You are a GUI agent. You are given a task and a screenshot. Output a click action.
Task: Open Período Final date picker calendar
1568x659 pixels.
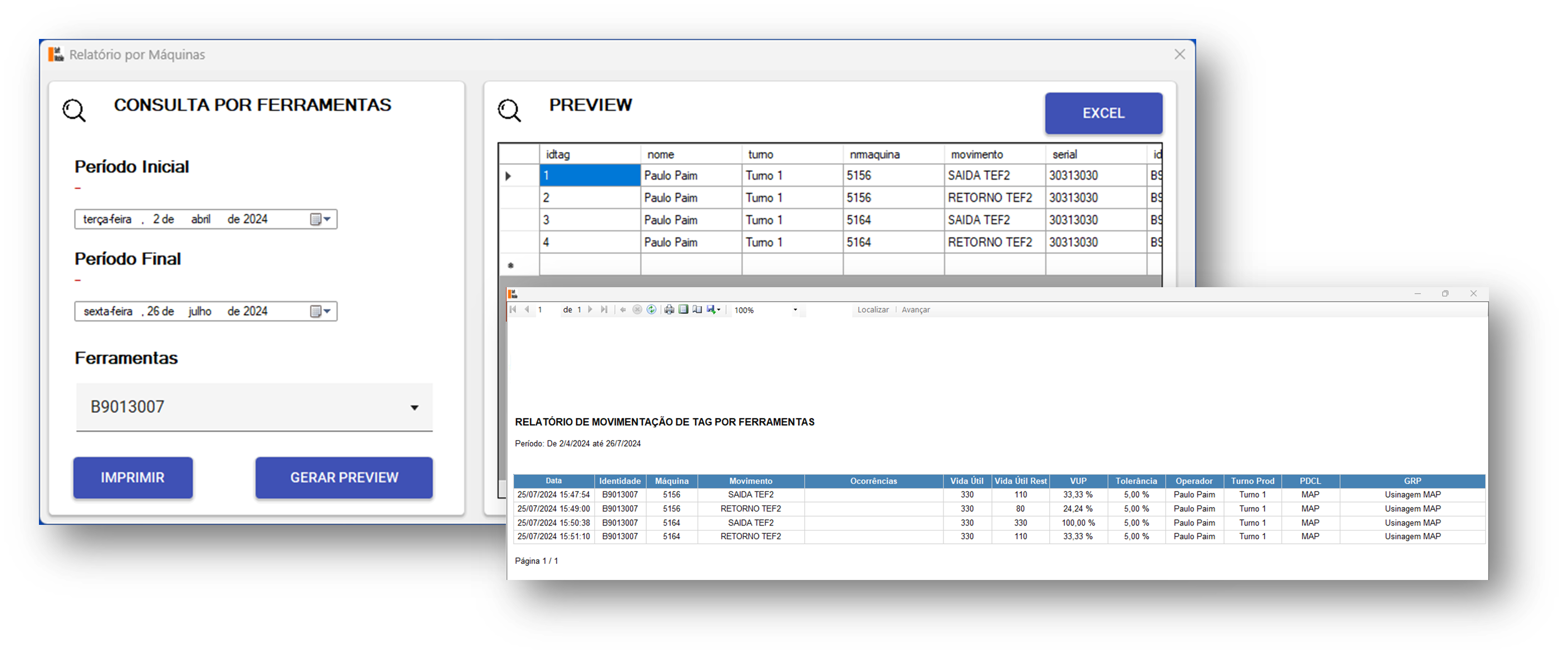coord(320,312)
